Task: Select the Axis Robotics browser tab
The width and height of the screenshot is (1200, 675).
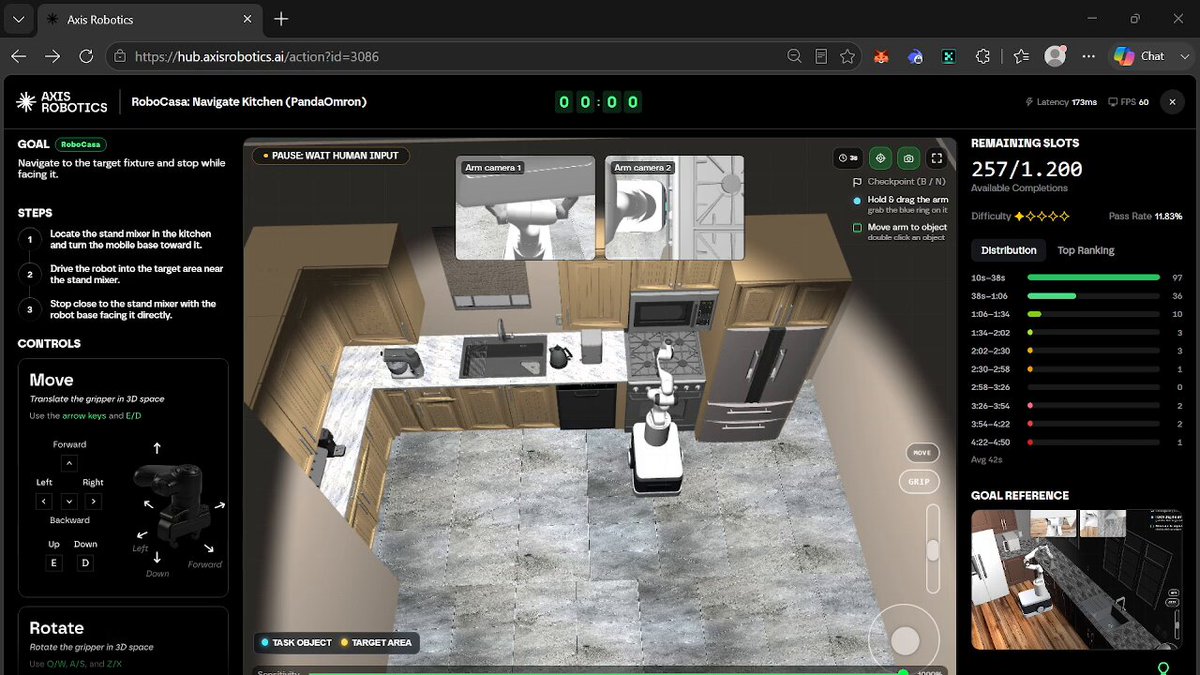Action: [152, 19]
